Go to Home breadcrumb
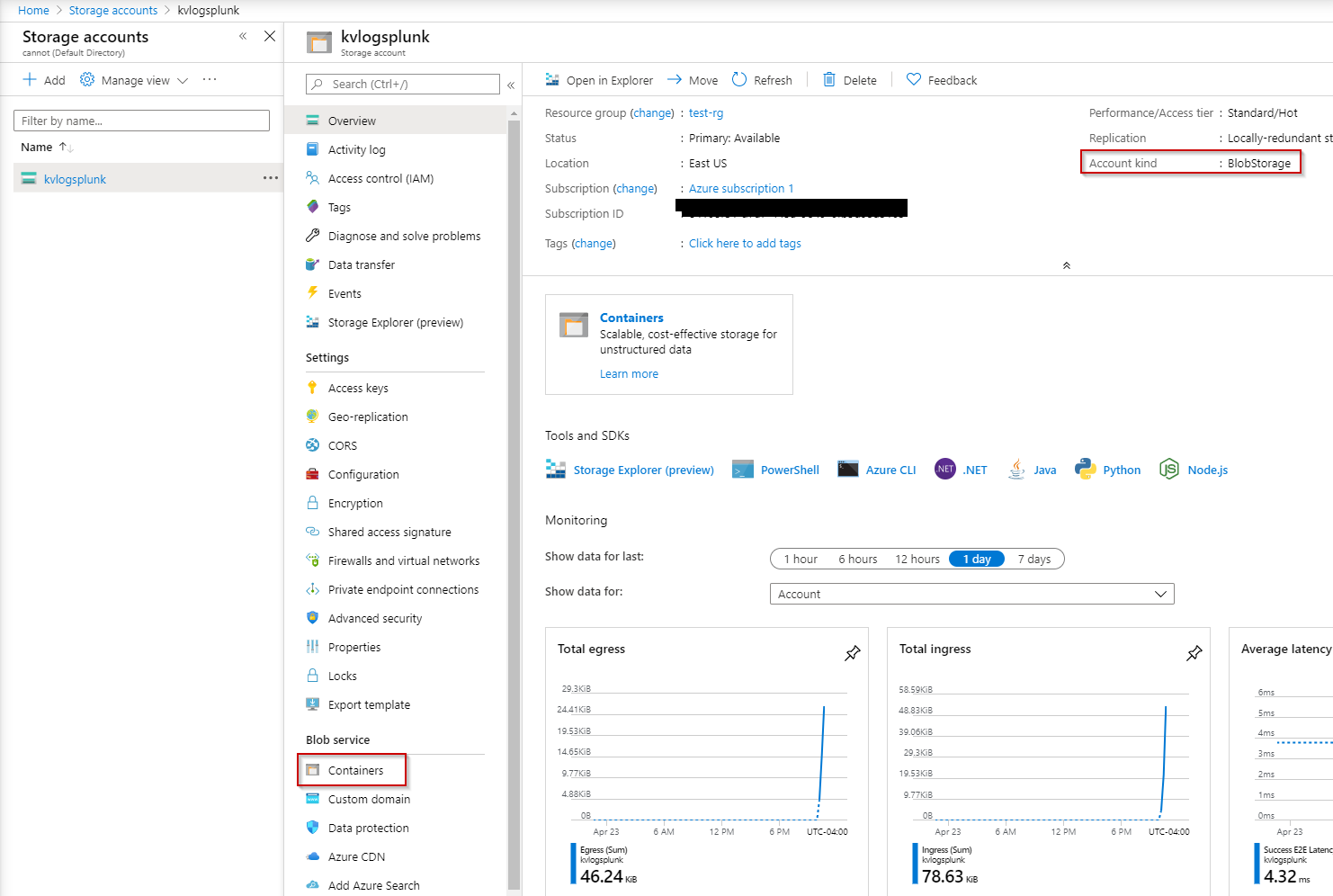The height and width of the screenshot is (896, 1333). pos(33,11)
